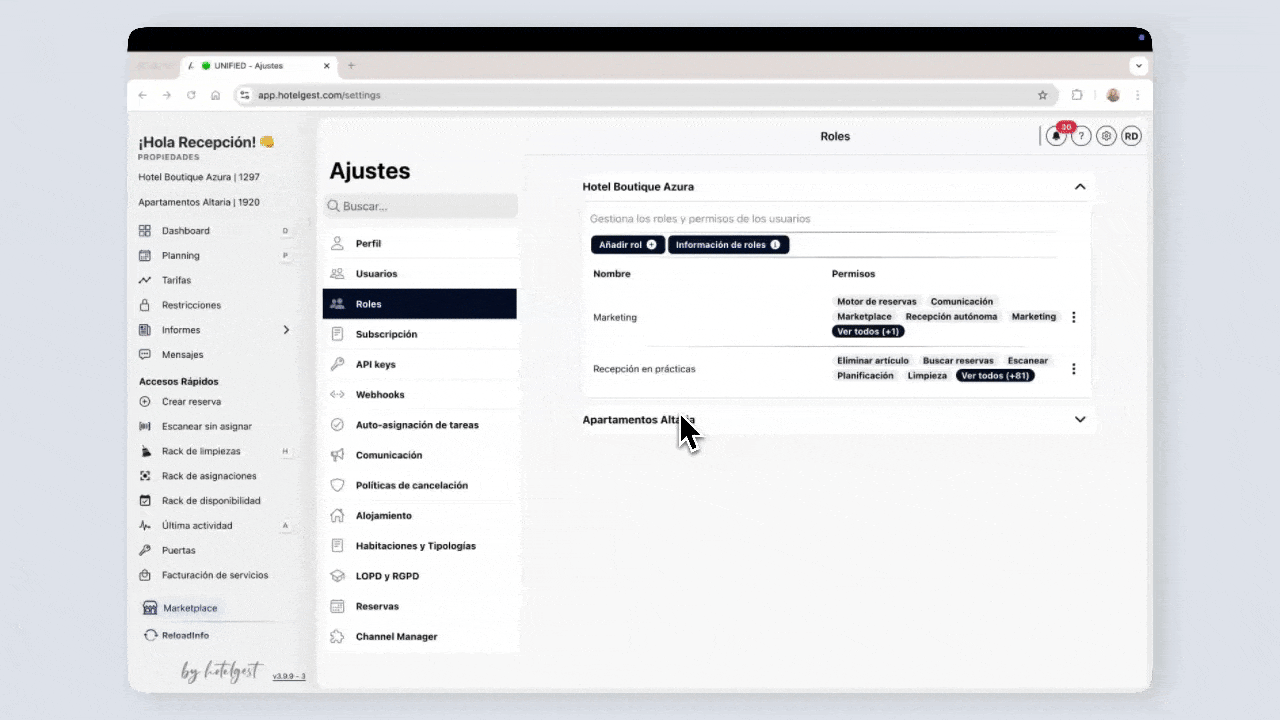Open three-dot menu for Recepción en prácticas
The height and width of the screenshot is (720, 1280).
point(1074,369)
